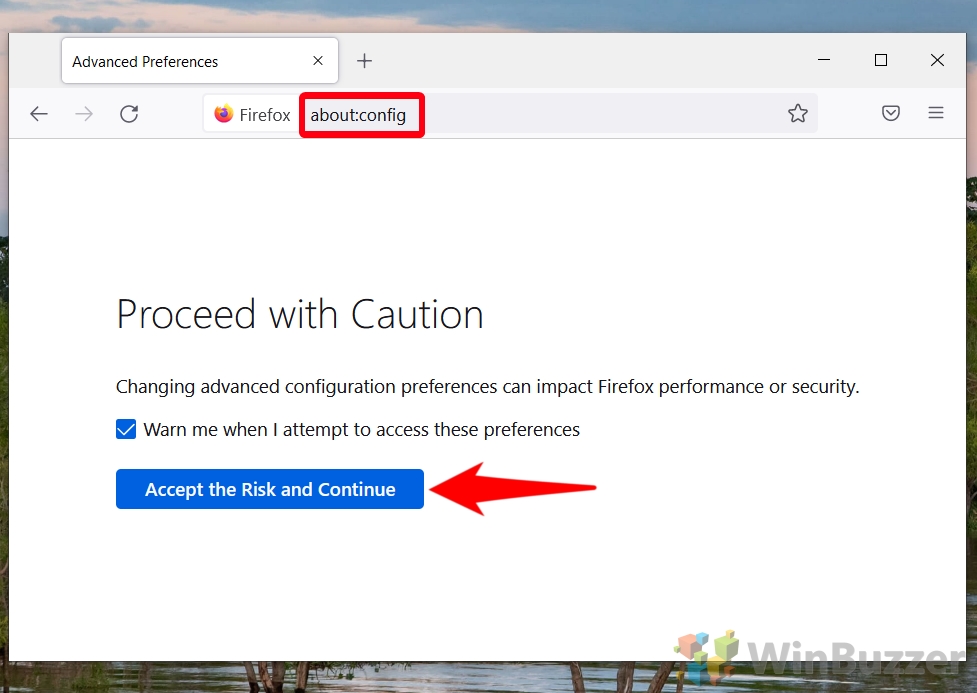Open a new tab with the plus icon
977x693 pixels.
pos(364,60)
